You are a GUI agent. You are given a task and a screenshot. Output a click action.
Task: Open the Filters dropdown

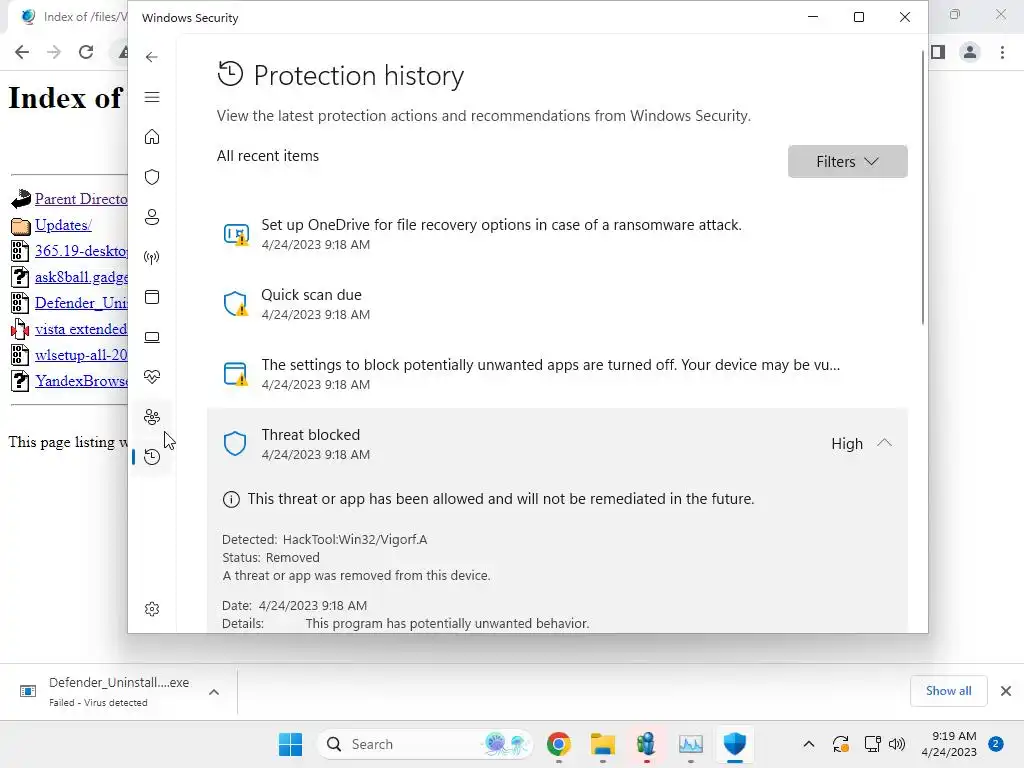847,161
